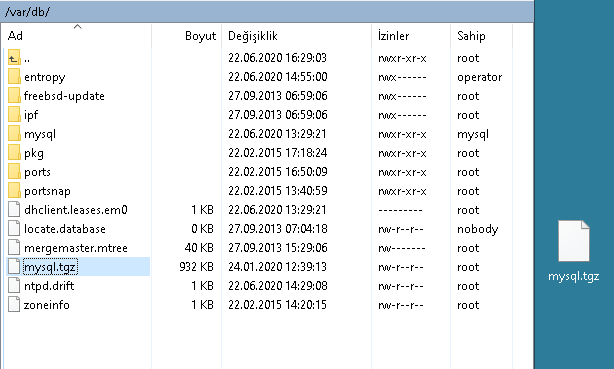This screenshot has height=369, width=614.
Task: Select the zoneinfo file name
Action: pyautogui.click(x=47, y=305)
